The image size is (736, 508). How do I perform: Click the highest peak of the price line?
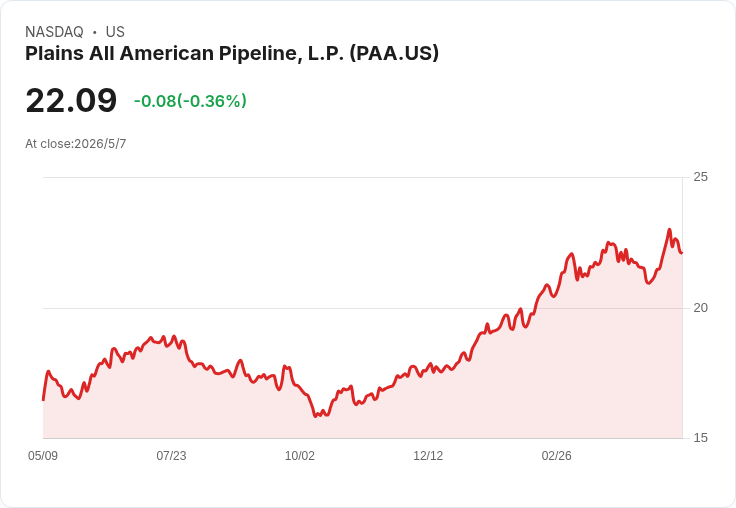point(669,230)
